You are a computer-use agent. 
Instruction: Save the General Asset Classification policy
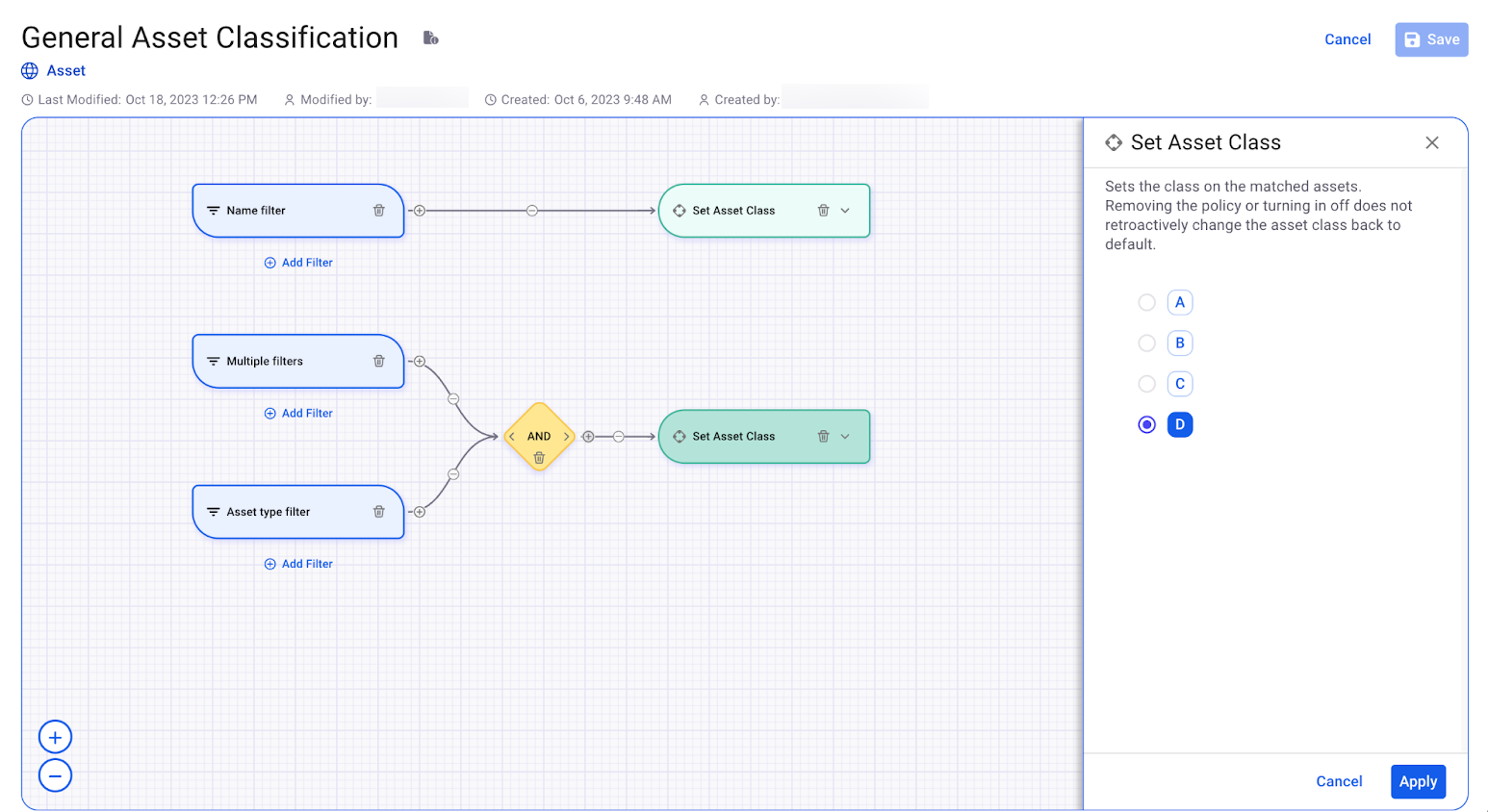[x=1431, y=38]
